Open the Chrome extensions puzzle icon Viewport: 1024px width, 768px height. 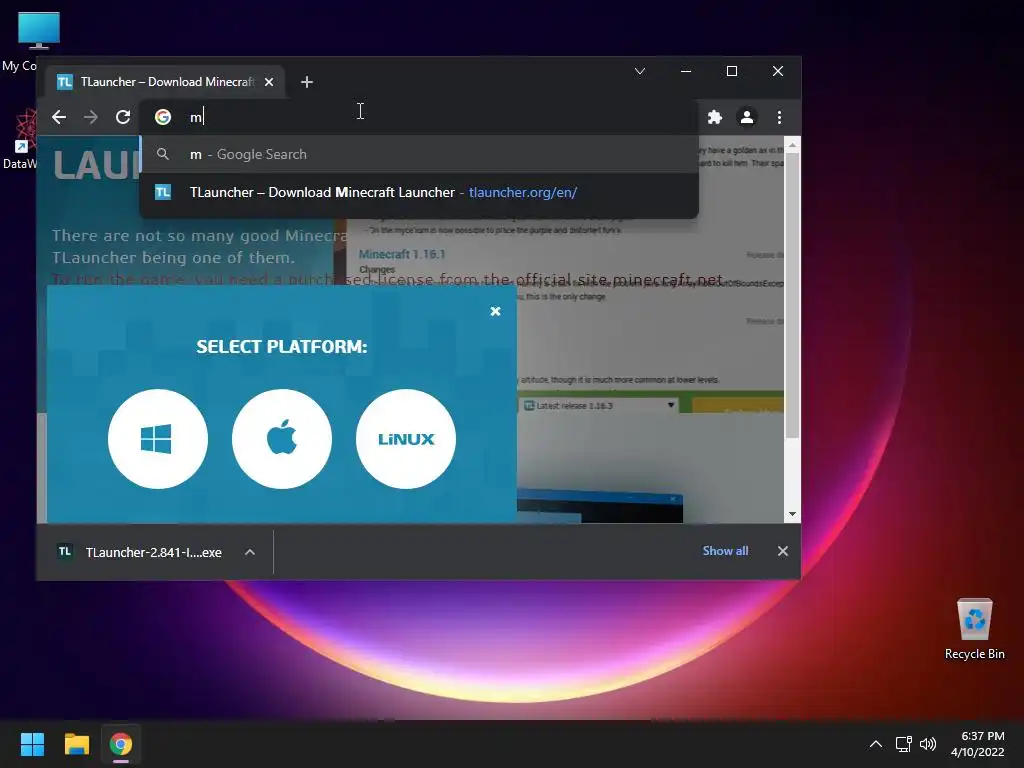pos(715,117)
